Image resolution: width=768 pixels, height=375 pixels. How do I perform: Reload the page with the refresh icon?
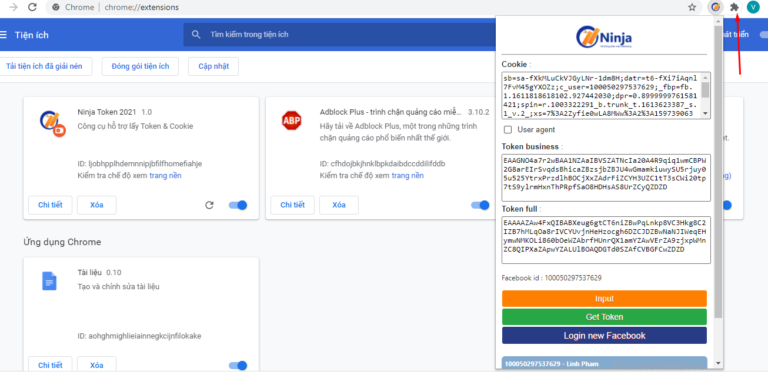pos(32,7)
